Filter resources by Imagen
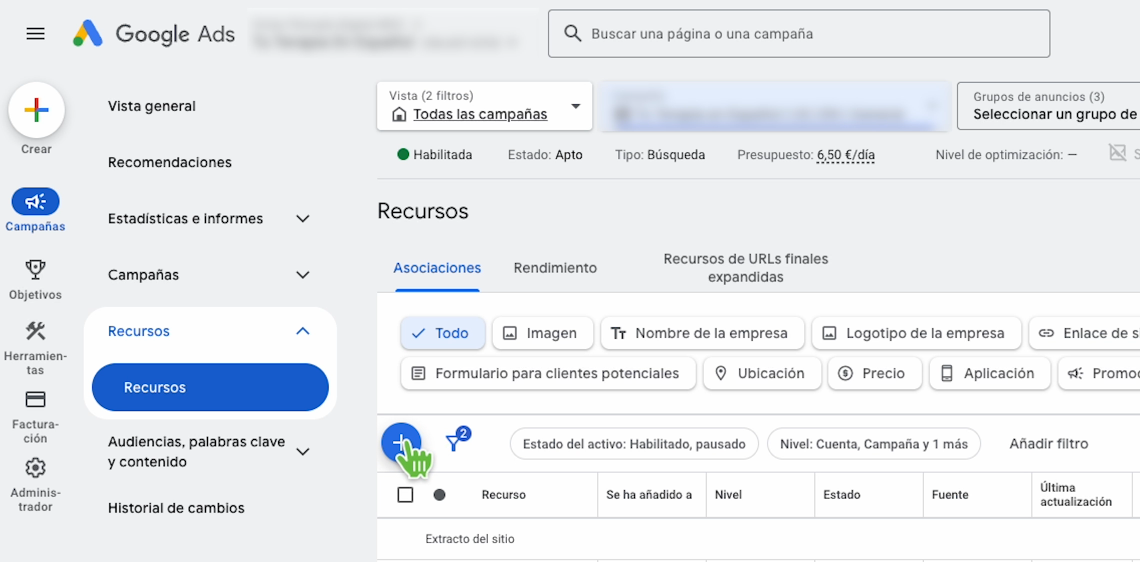The height and width of the screenshot is (562, 1140). click(x=542, y=333)
